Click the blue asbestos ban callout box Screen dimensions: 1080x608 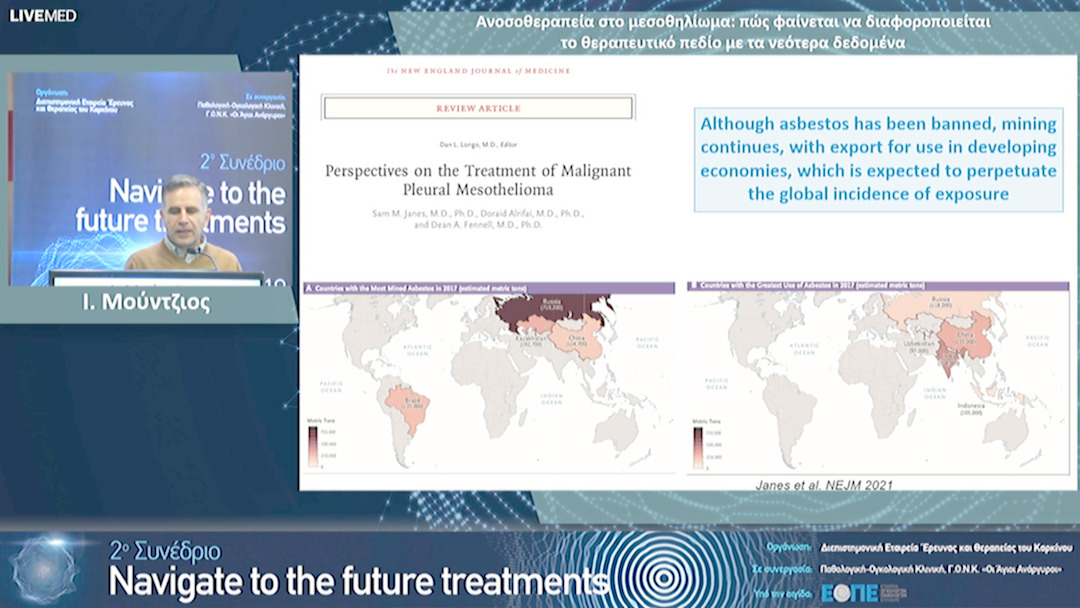pyautogui.click(x=878, y=158)
